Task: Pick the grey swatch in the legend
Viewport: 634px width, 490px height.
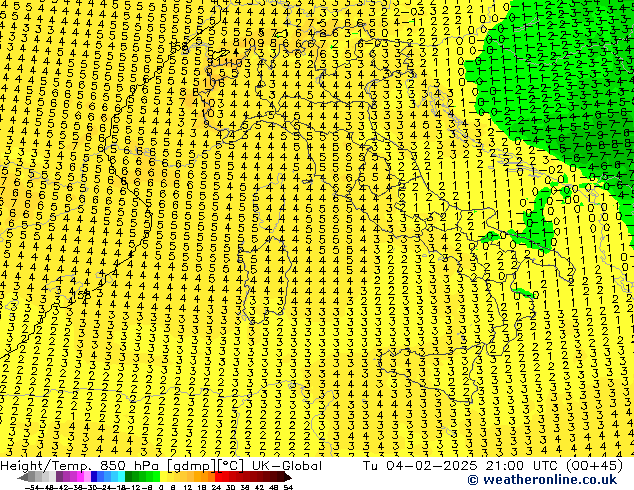Action: click(32, 476)
